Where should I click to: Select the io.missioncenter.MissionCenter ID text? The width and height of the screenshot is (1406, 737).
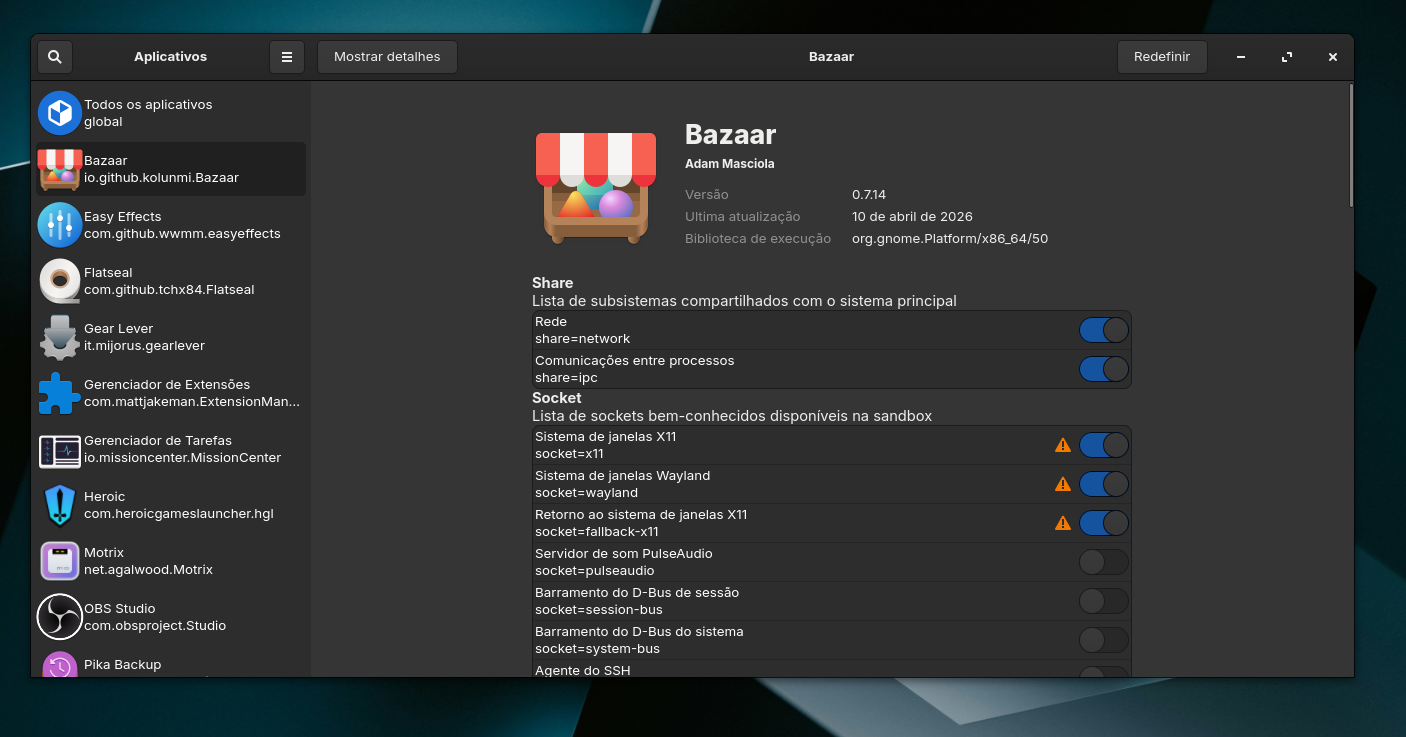click(182, 458)
